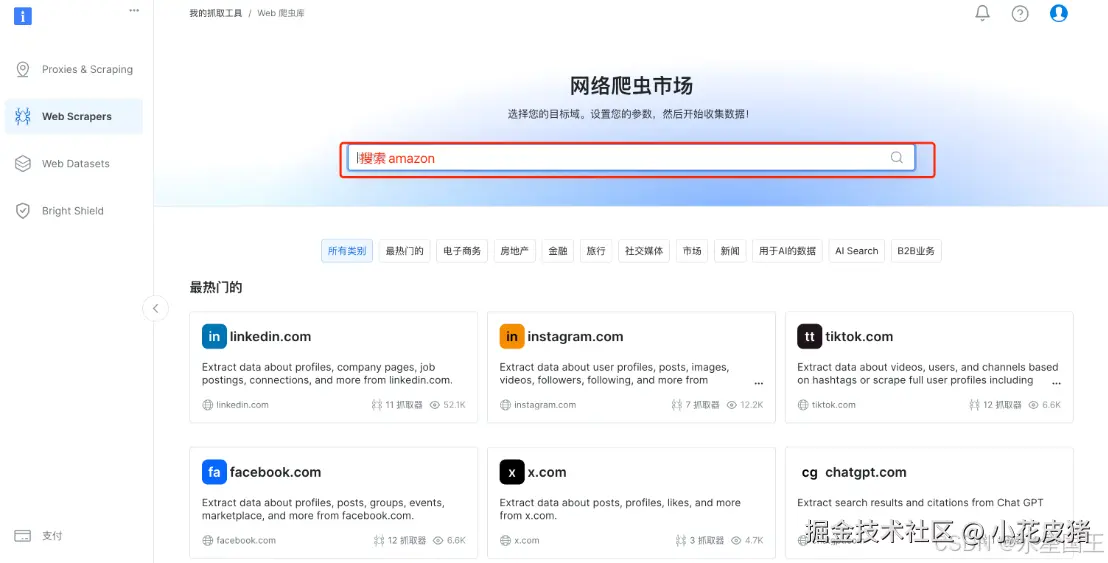Open the facebook.com card title

(x=276, y=472)
